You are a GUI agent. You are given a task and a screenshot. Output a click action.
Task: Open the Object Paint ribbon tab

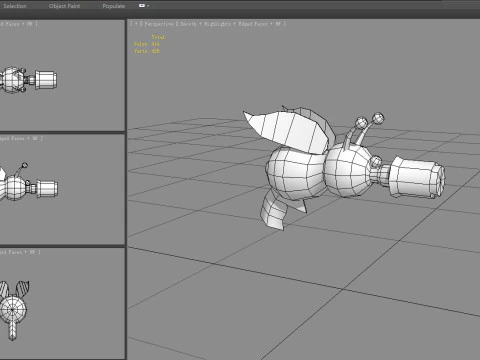(x=64, y=6)
